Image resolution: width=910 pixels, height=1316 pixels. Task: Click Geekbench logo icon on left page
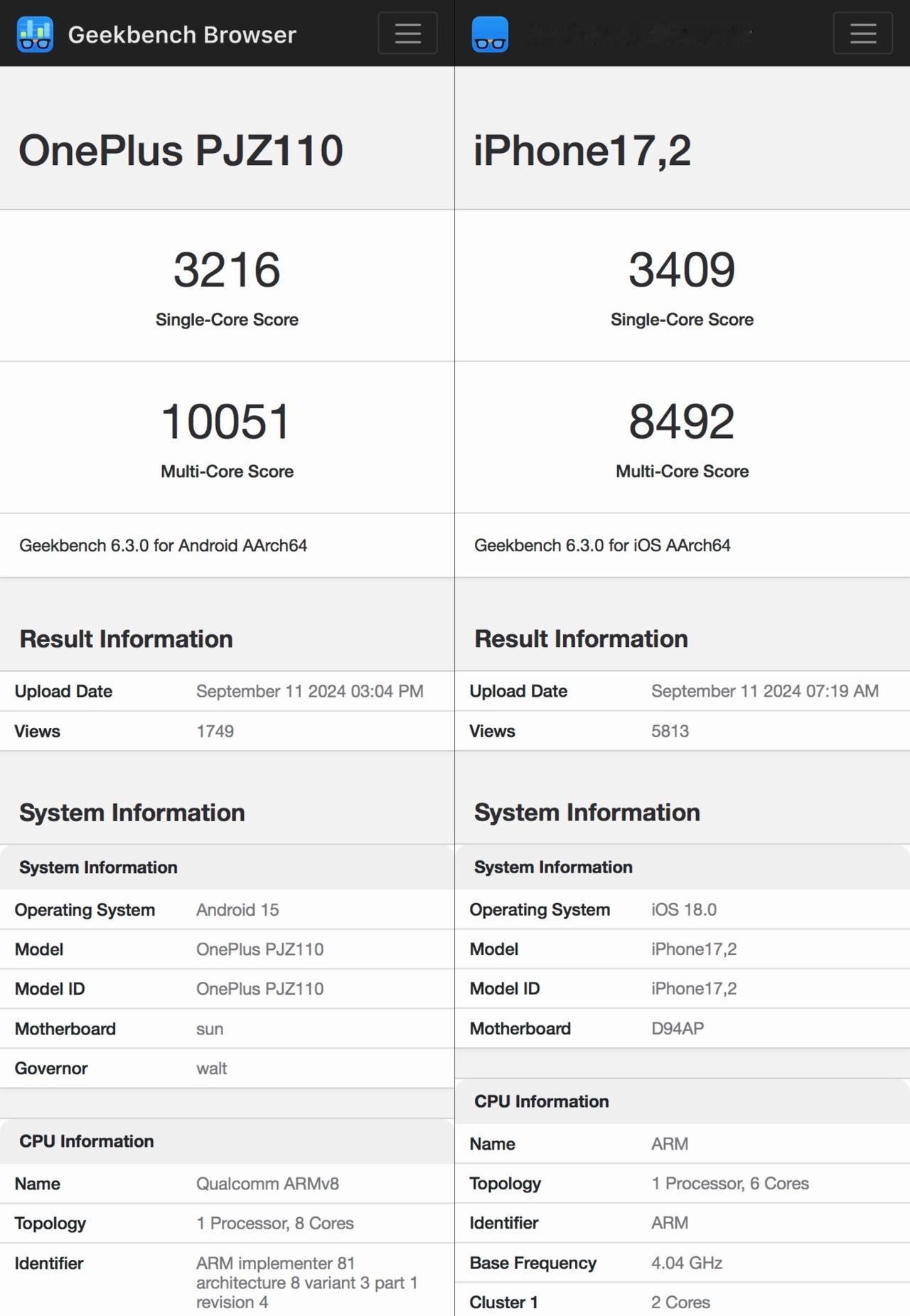[x=35, y=33]
